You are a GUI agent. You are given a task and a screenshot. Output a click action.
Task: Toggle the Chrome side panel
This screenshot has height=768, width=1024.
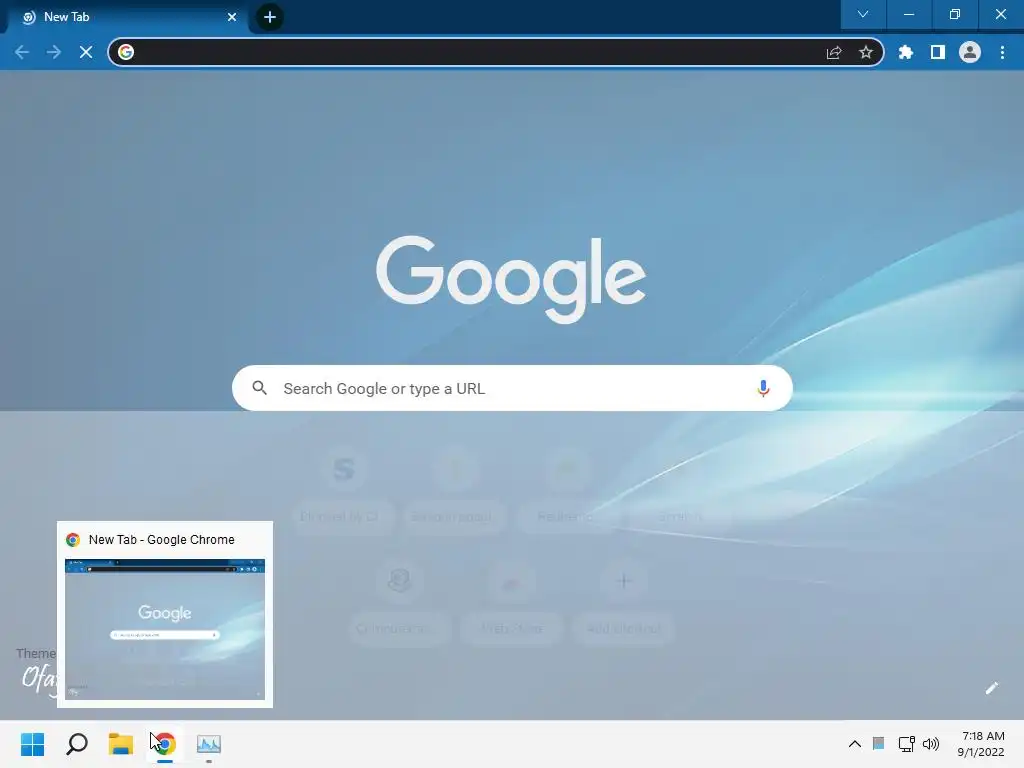pyautogui.click(x=938, y=52)
